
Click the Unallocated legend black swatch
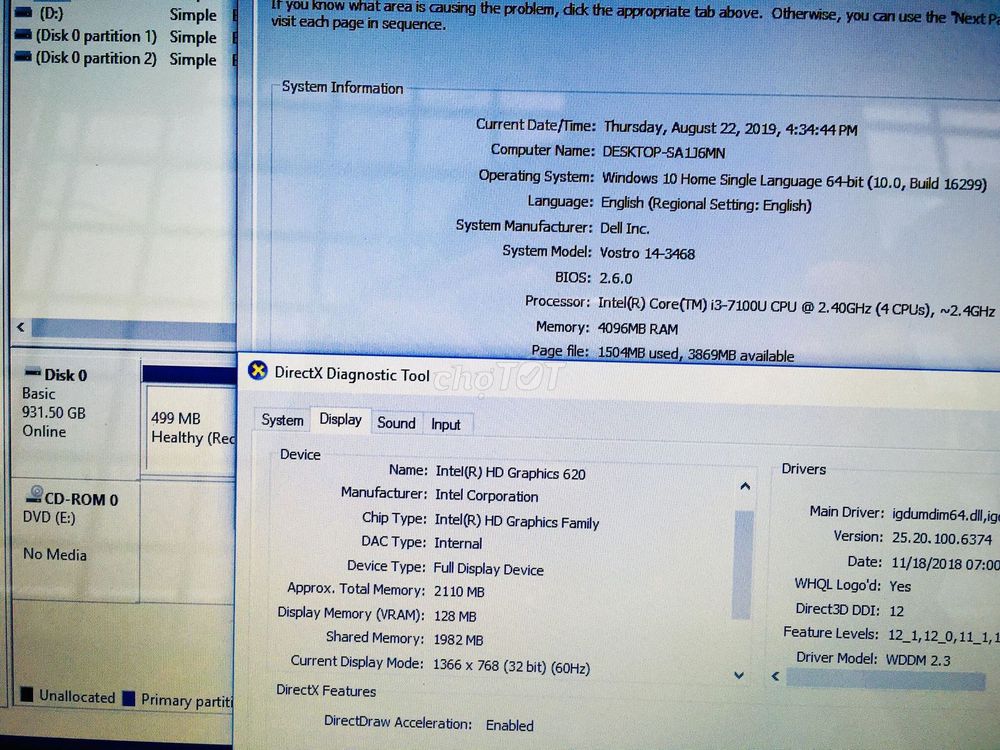tap(27, 695)
